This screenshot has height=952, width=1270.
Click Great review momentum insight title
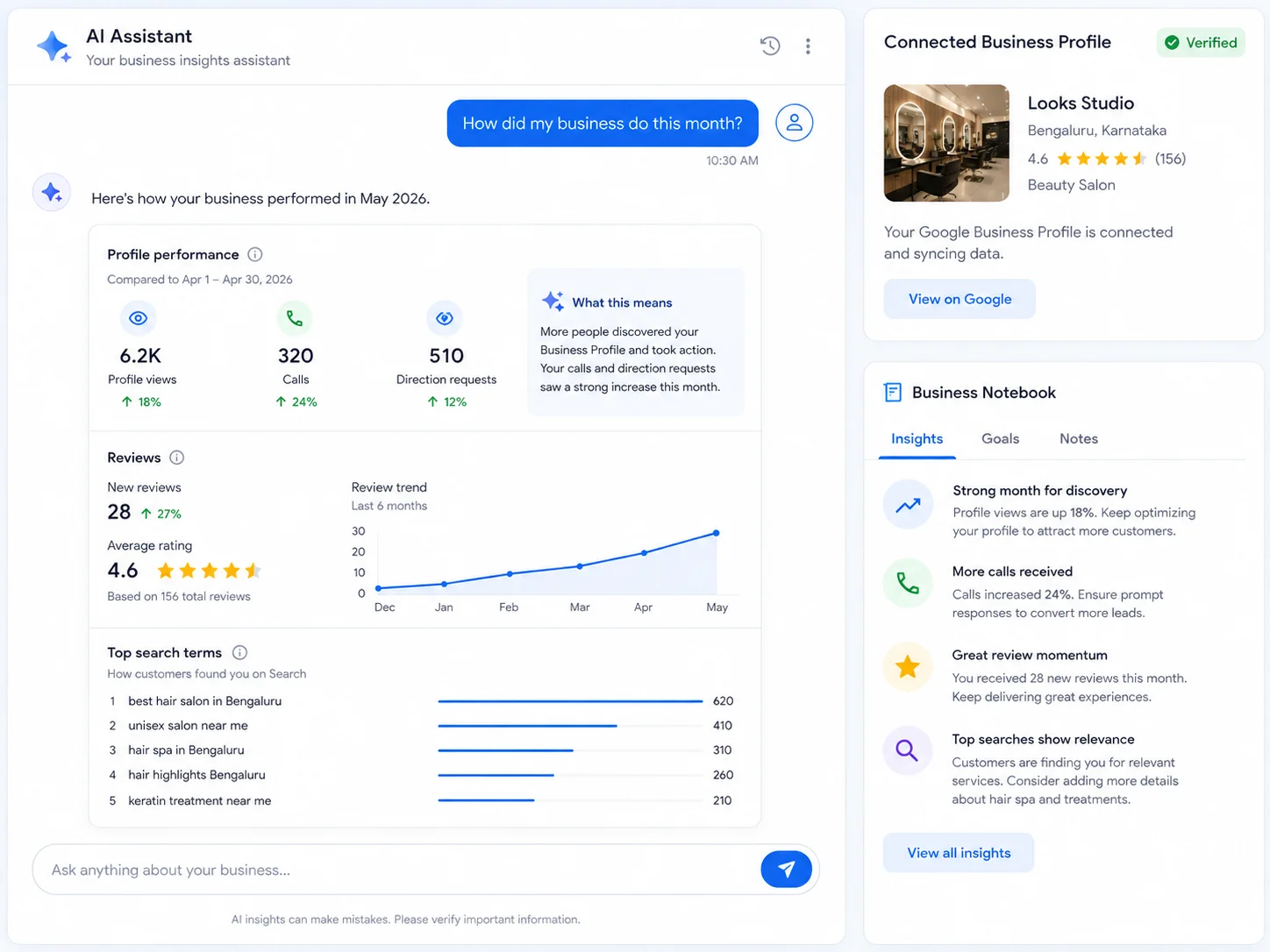(1030, 655)
